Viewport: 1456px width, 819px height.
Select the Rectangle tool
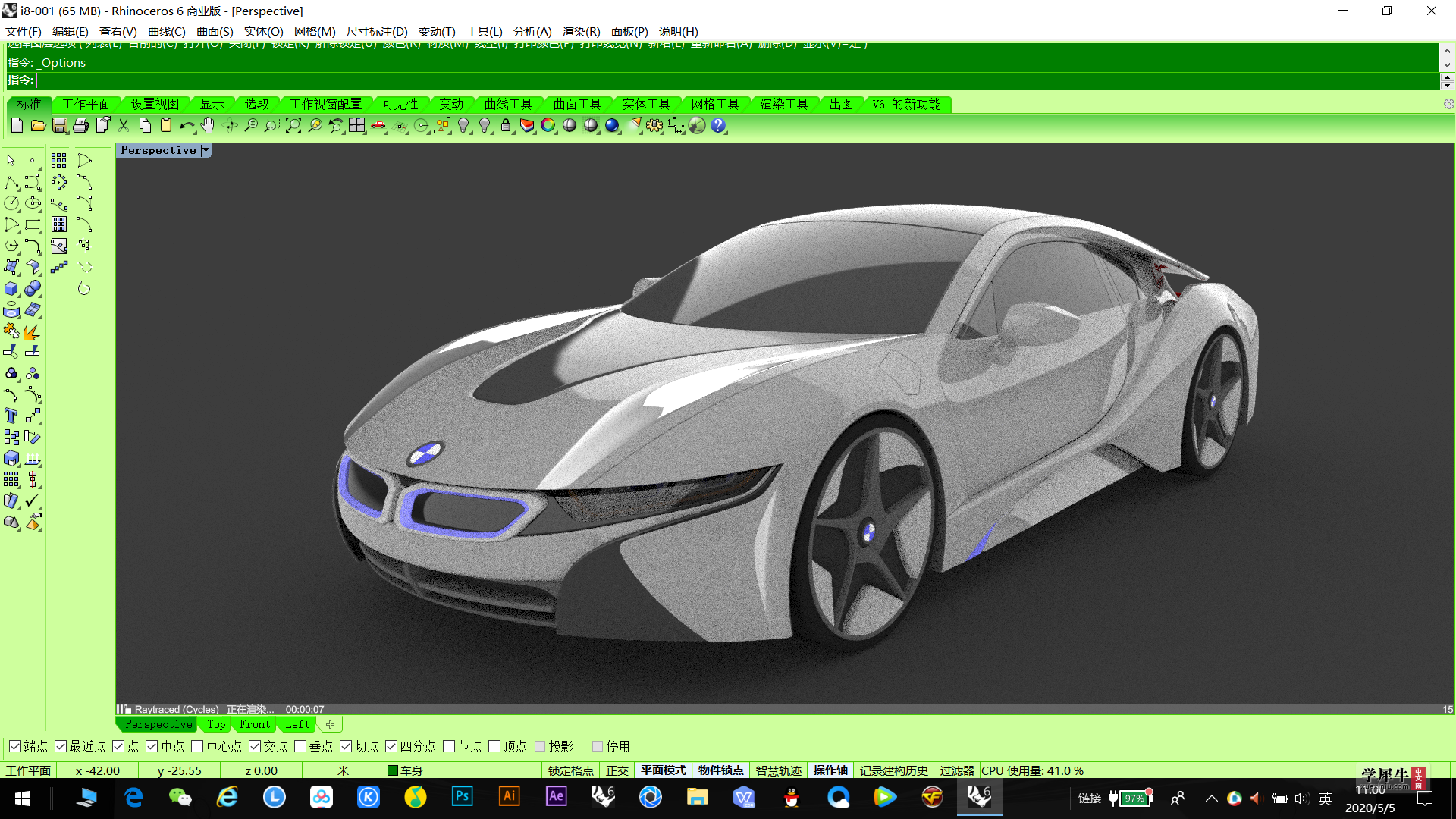pos(33,225)
